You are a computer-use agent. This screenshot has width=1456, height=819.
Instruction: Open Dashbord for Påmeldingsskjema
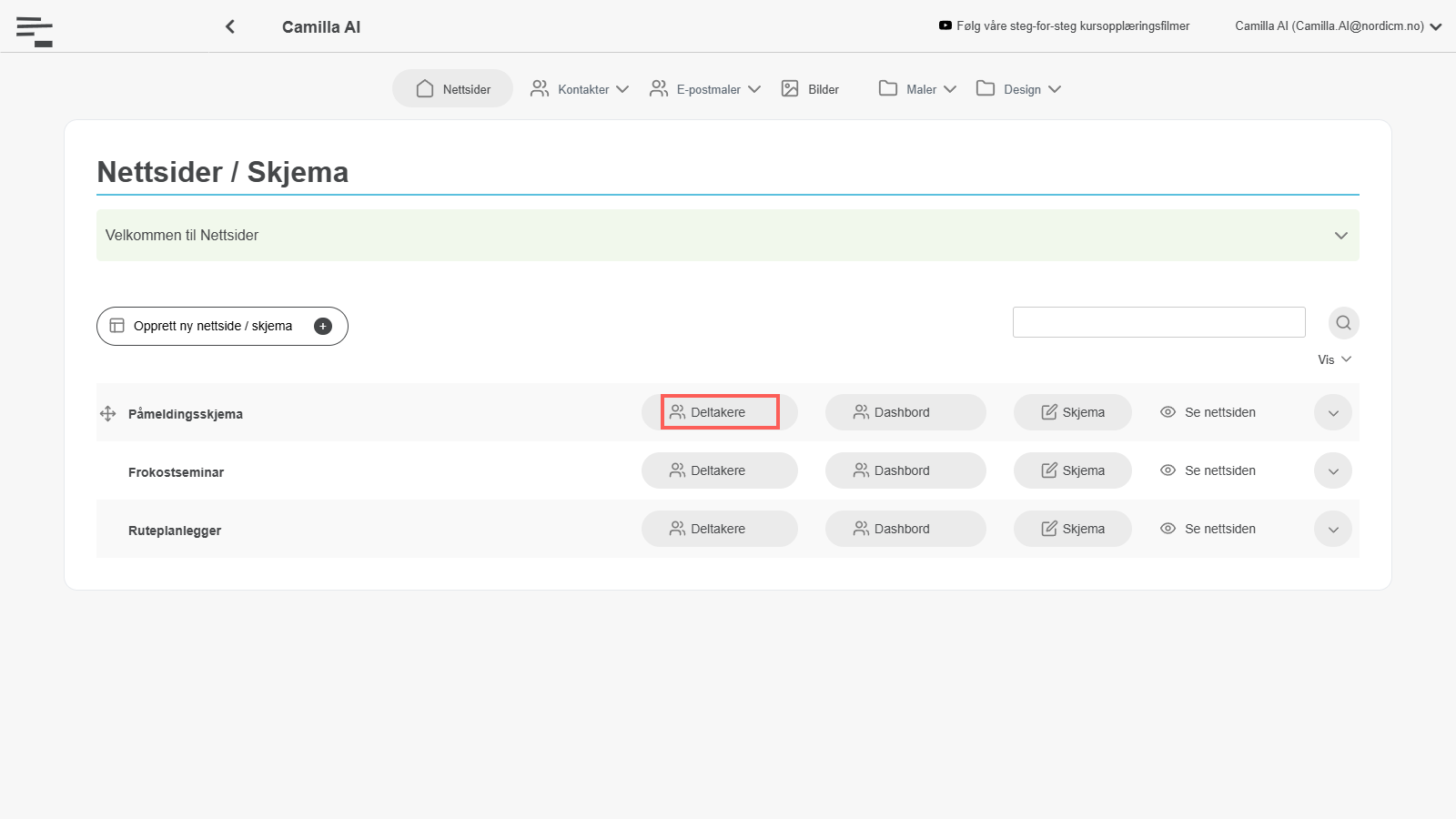pos(905,412)
